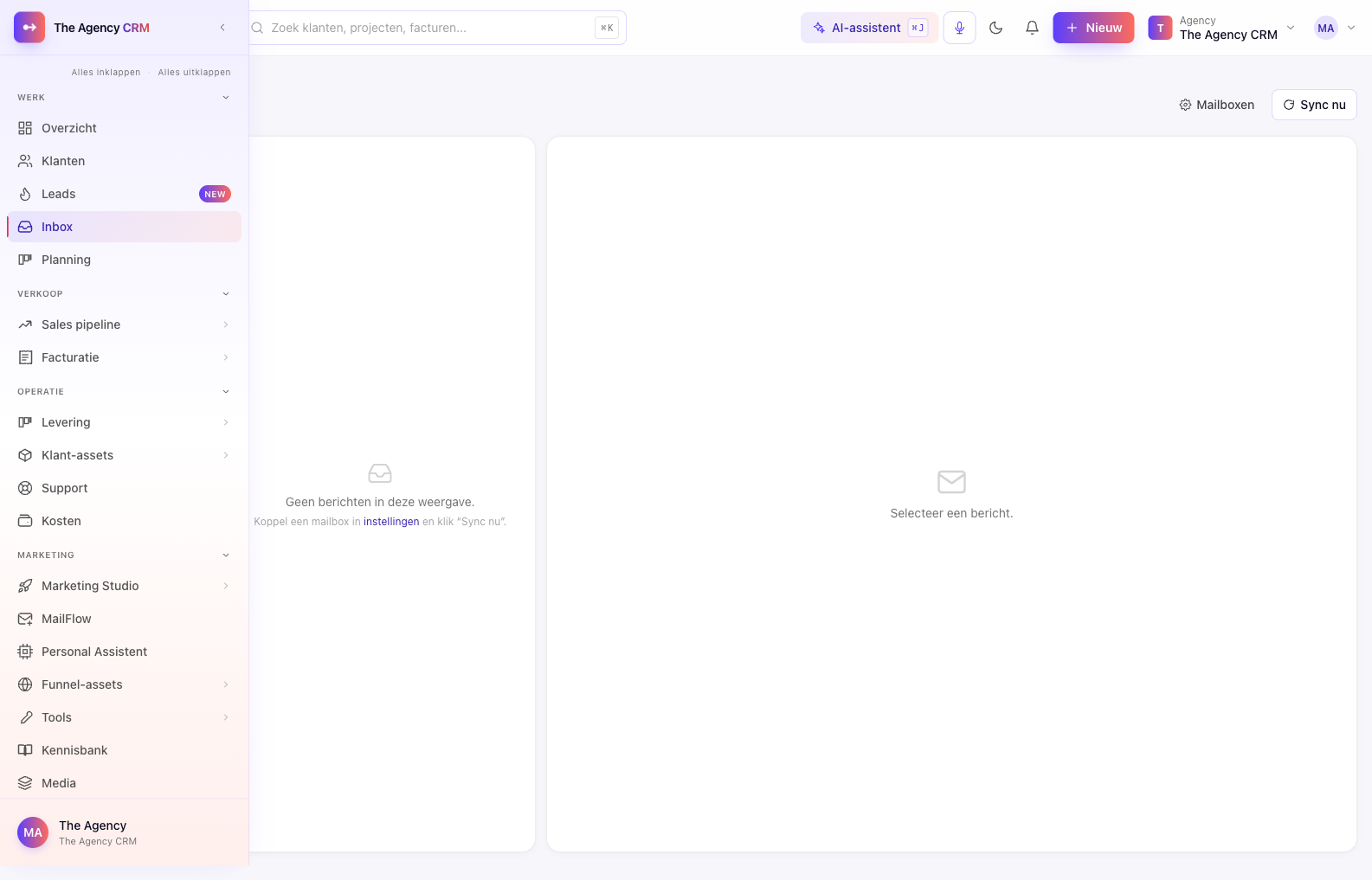Screen dimensions: 1372x880
Task: Click the Media layers icon
Action: tap(25, 783)
